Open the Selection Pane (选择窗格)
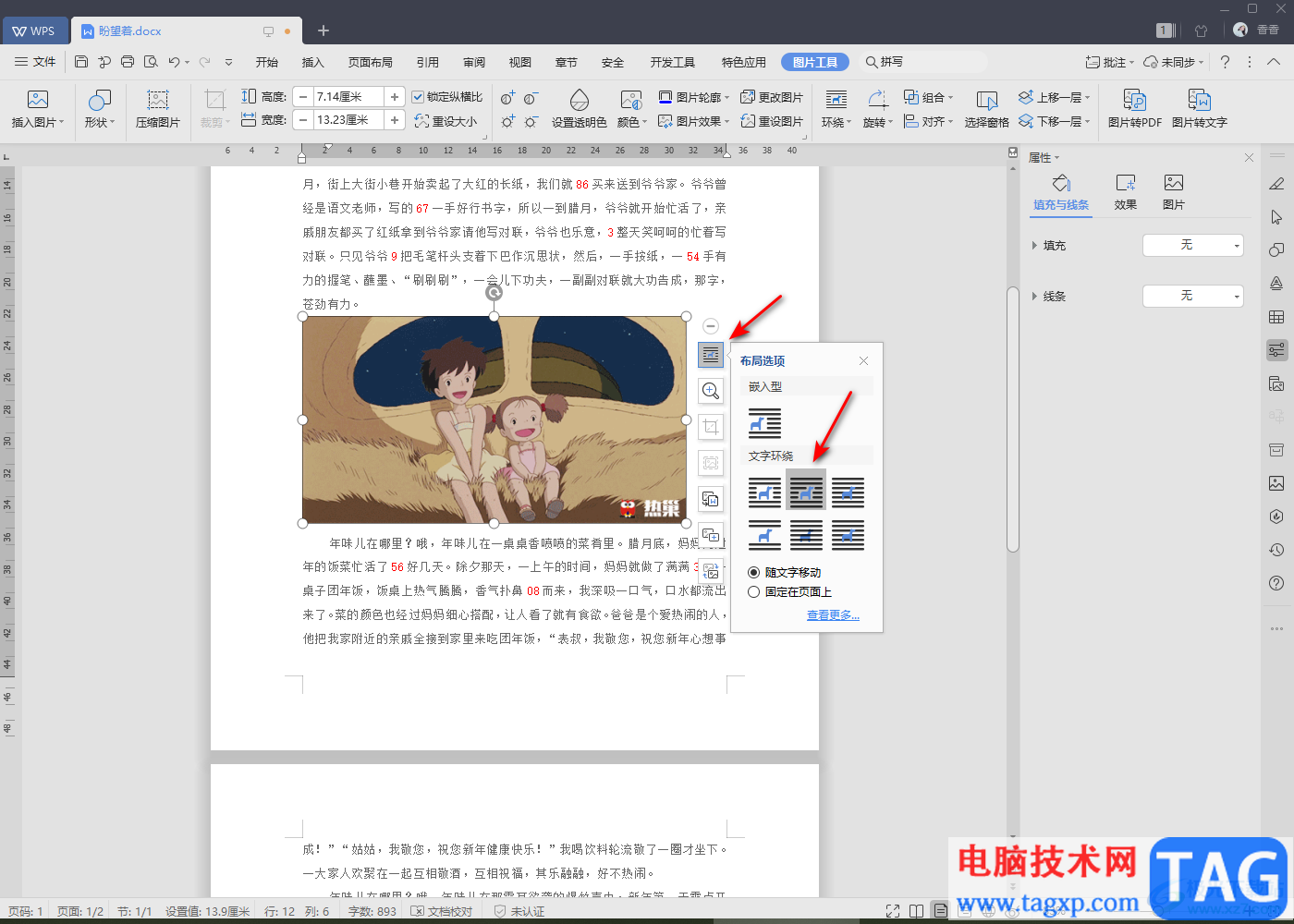 987,109
